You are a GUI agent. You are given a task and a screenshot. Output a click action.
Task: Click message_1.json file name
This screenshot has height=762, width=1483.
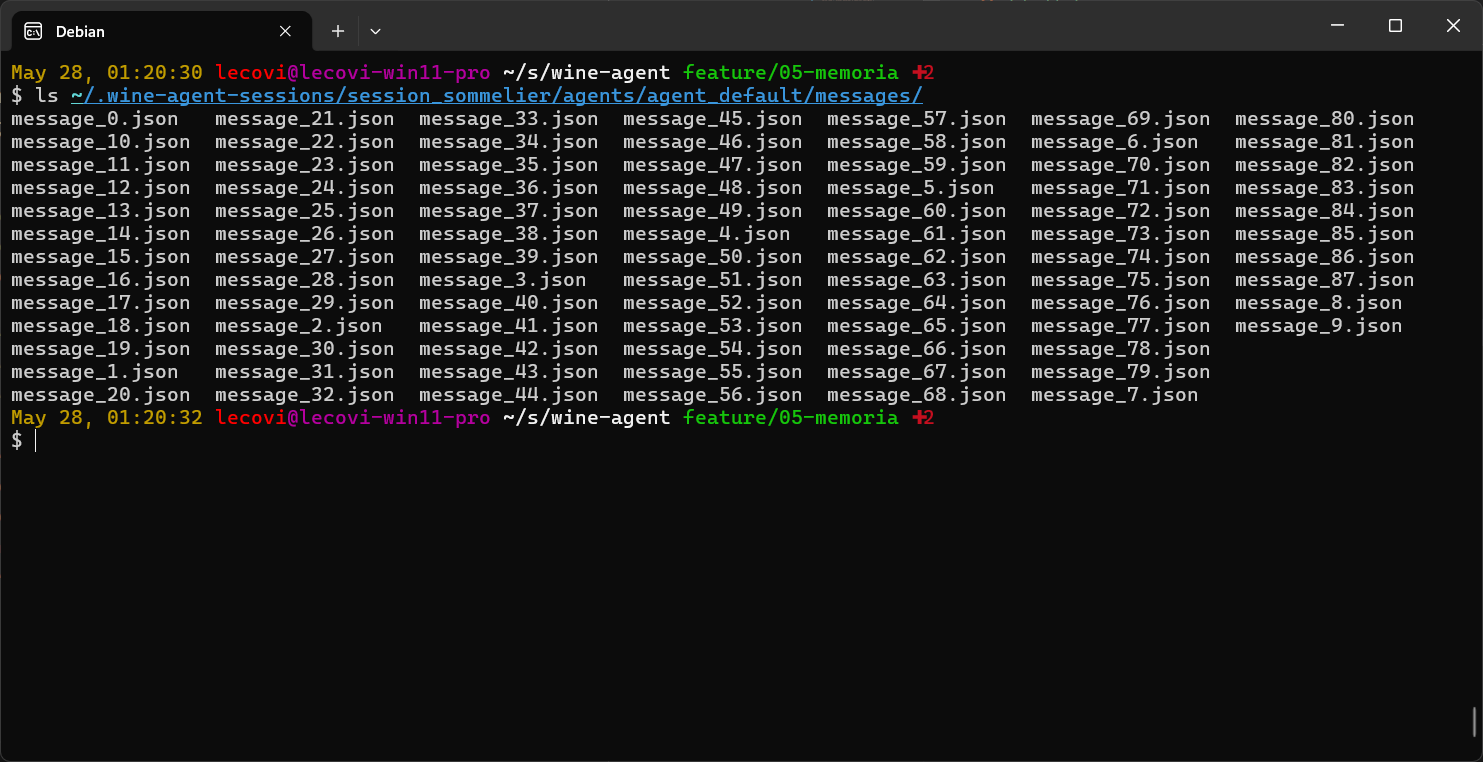pyautogui.click(x=94, y=372)
